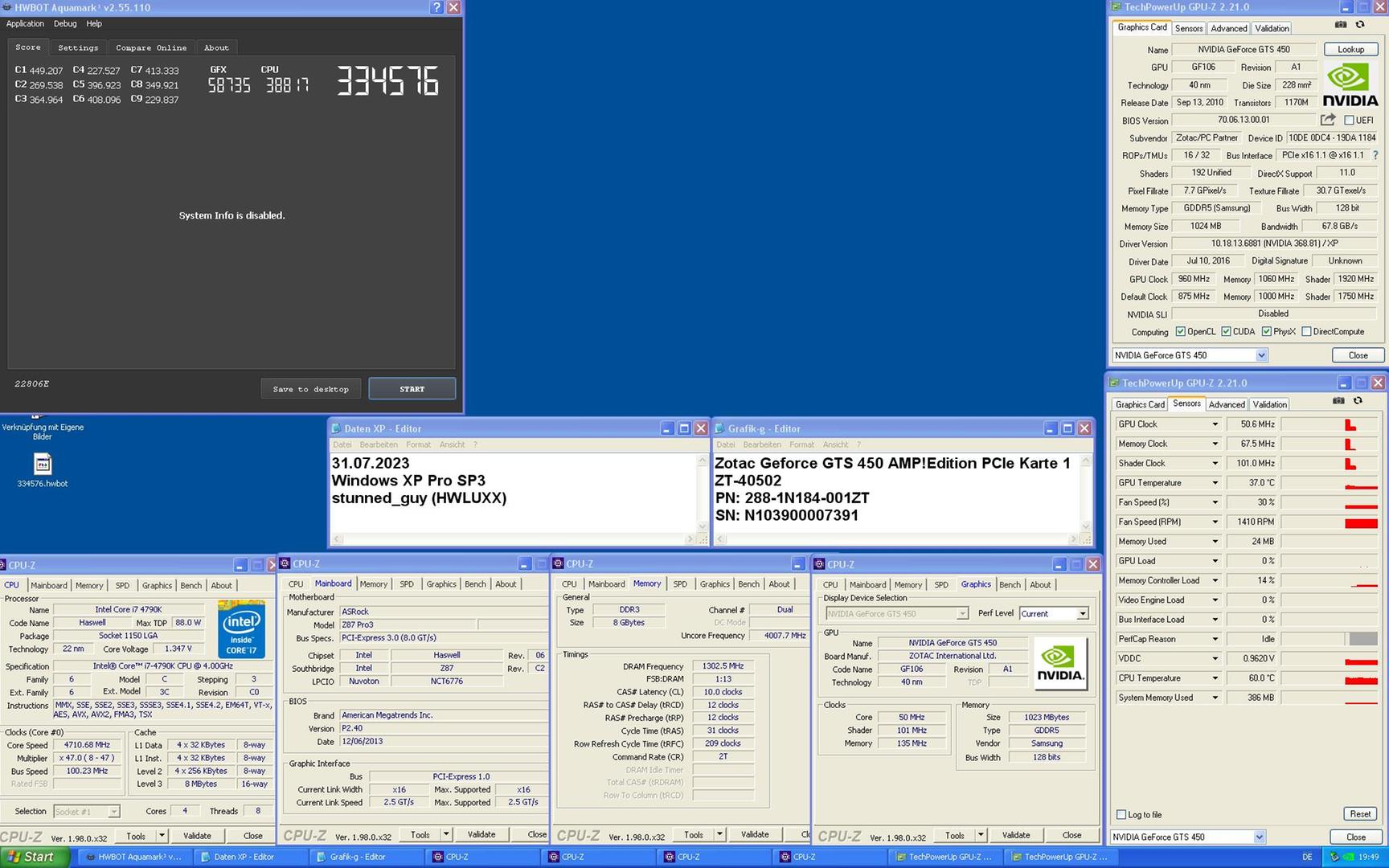1389x868 pixels.
Task: Click the NVIDIA logo in CPU-Z Graphics window
Action: click(x=1059, y=663)
